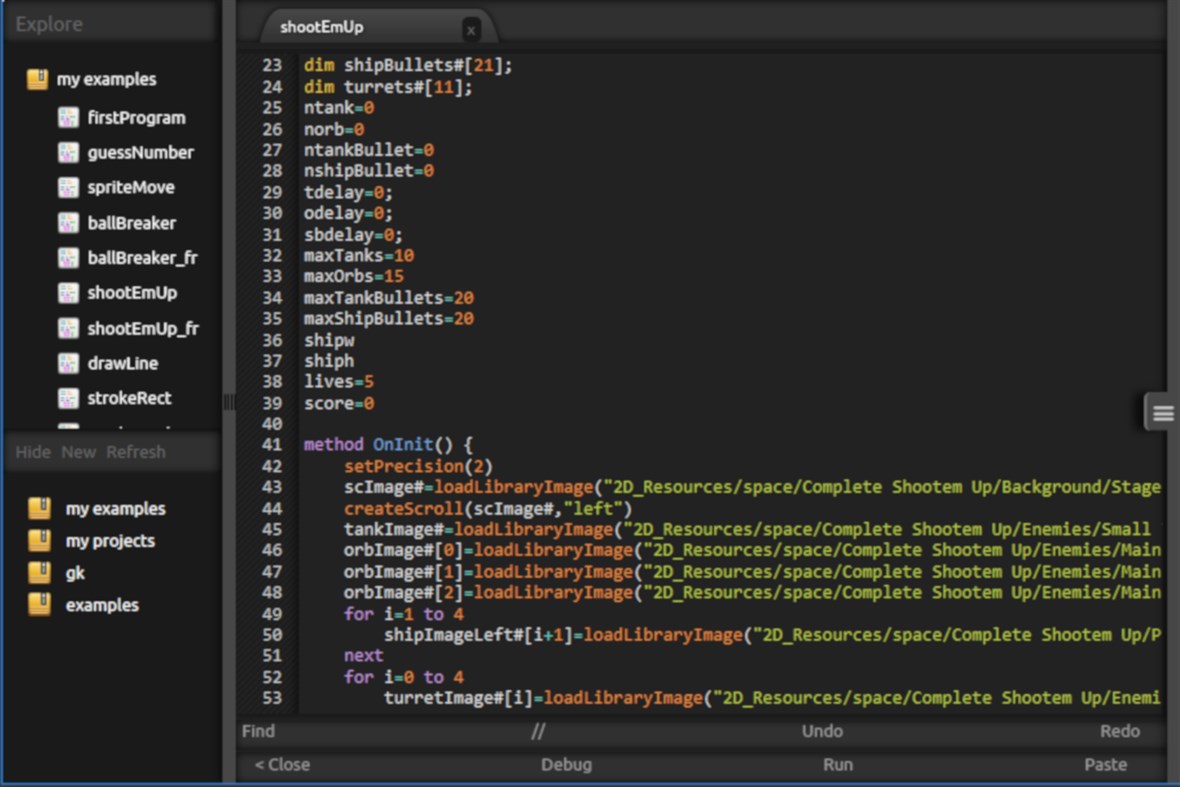Click the folder icon beside my projects
Viewport: 1180px width, 787px height.
40,540
